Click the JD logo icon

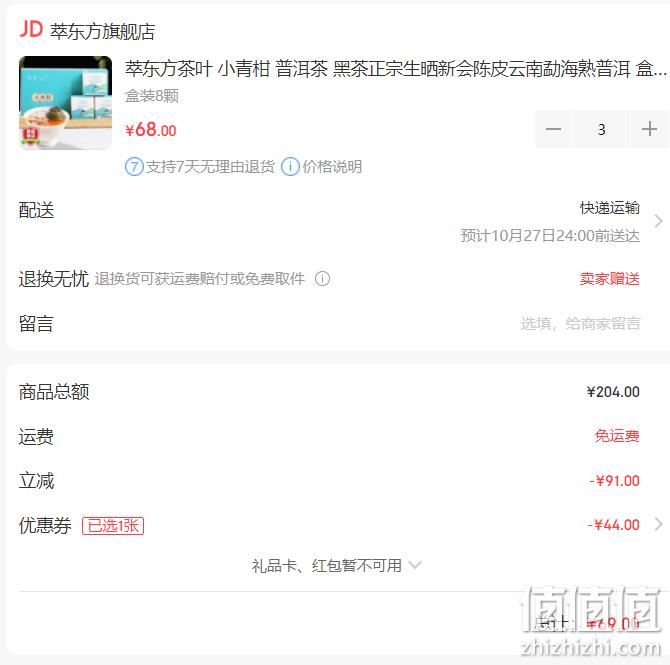[31, 30]
